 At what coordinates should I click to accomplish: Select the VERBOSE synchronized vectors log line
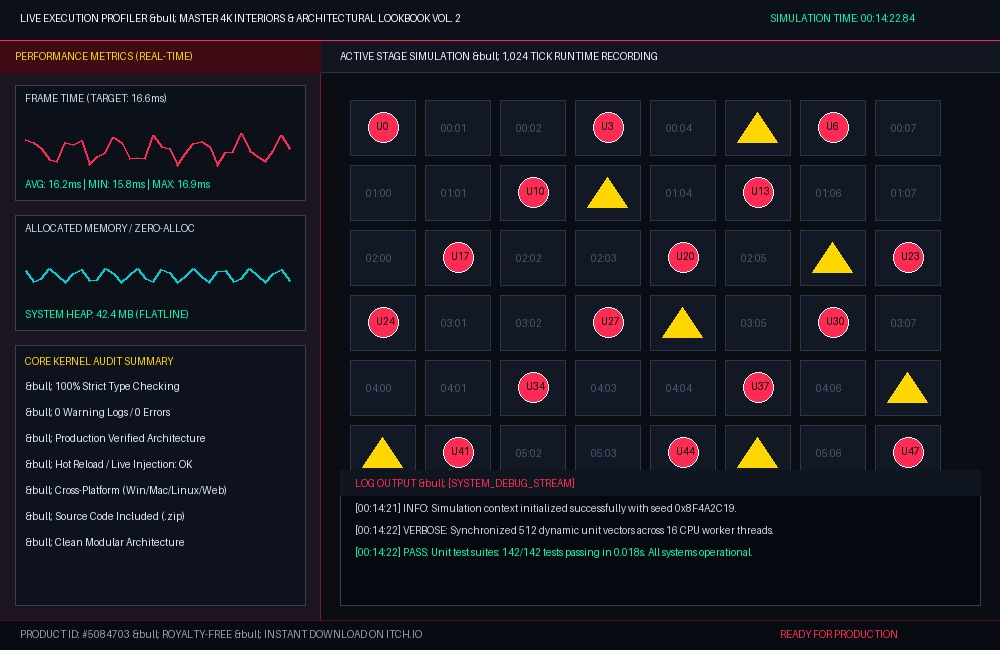564,531
